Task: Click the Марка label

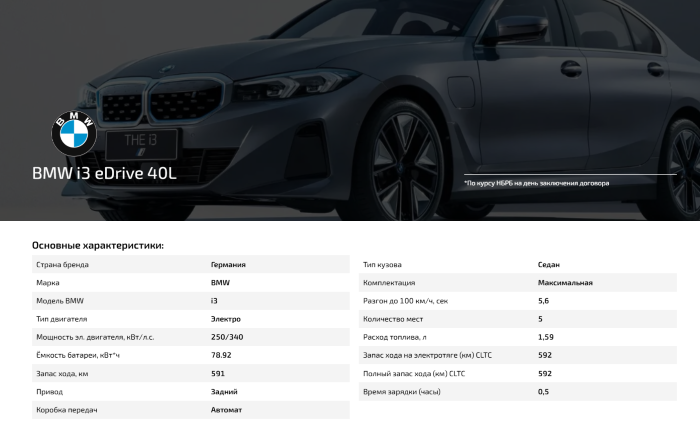Action: [48, 283]
